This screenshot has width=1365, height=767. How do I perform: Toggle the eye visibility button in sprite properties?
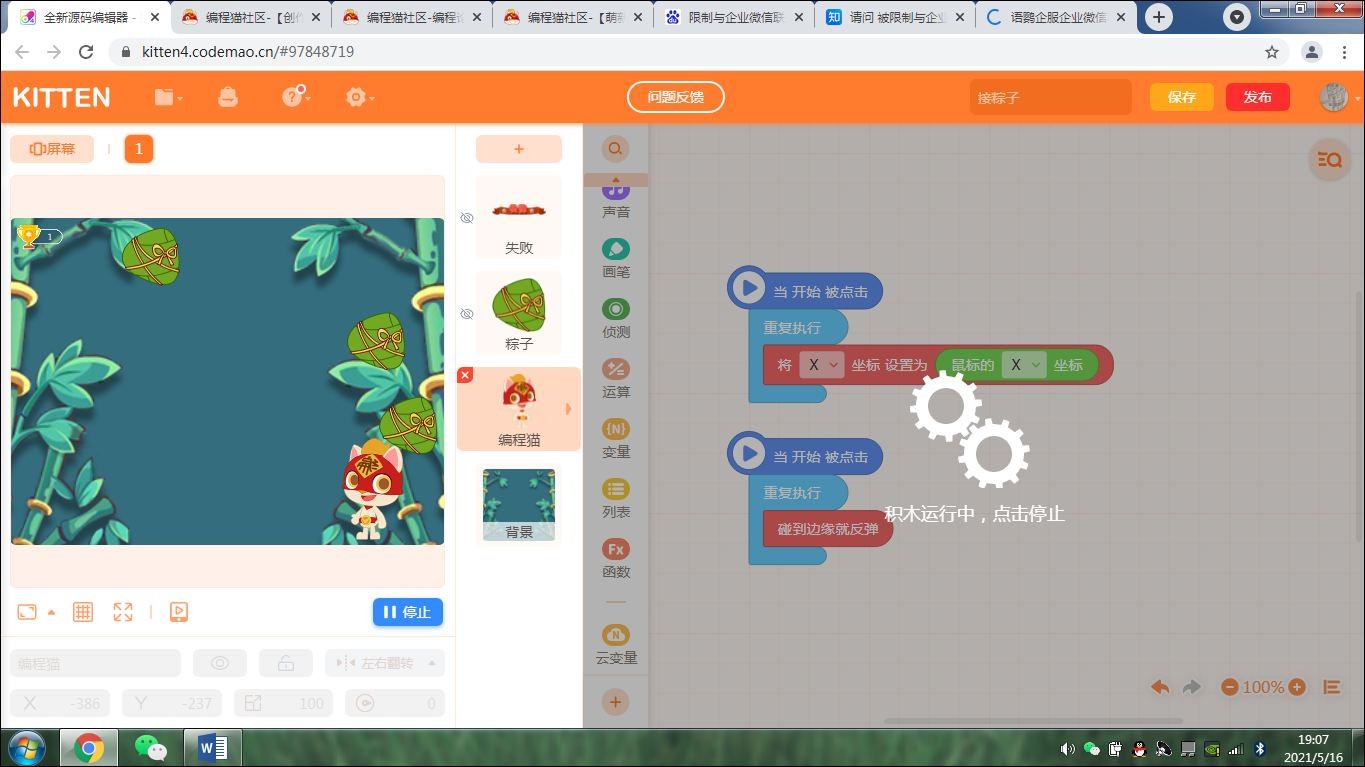220,663
